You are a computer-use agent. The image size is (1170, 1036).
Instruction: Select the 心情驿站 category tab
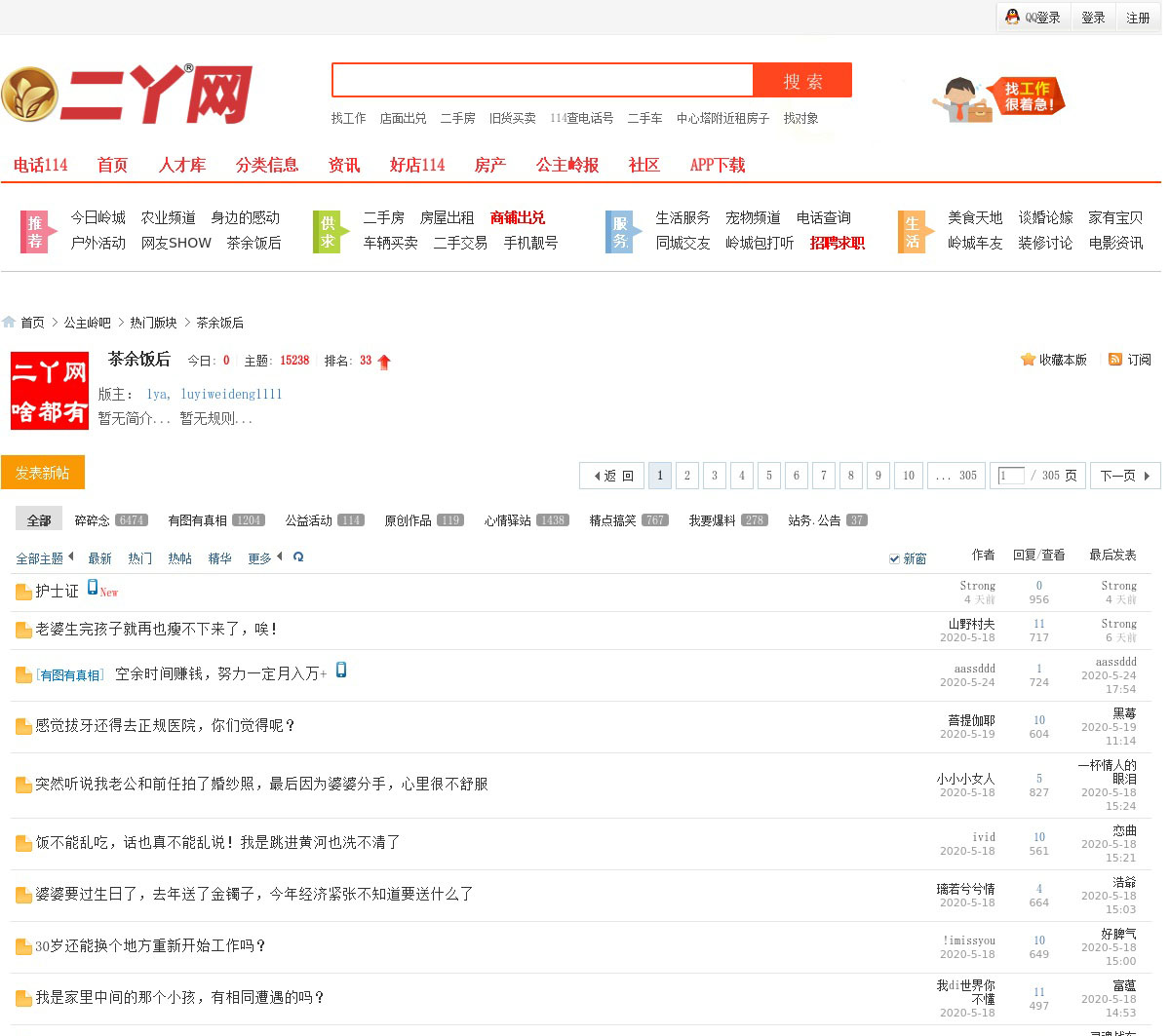526,520
